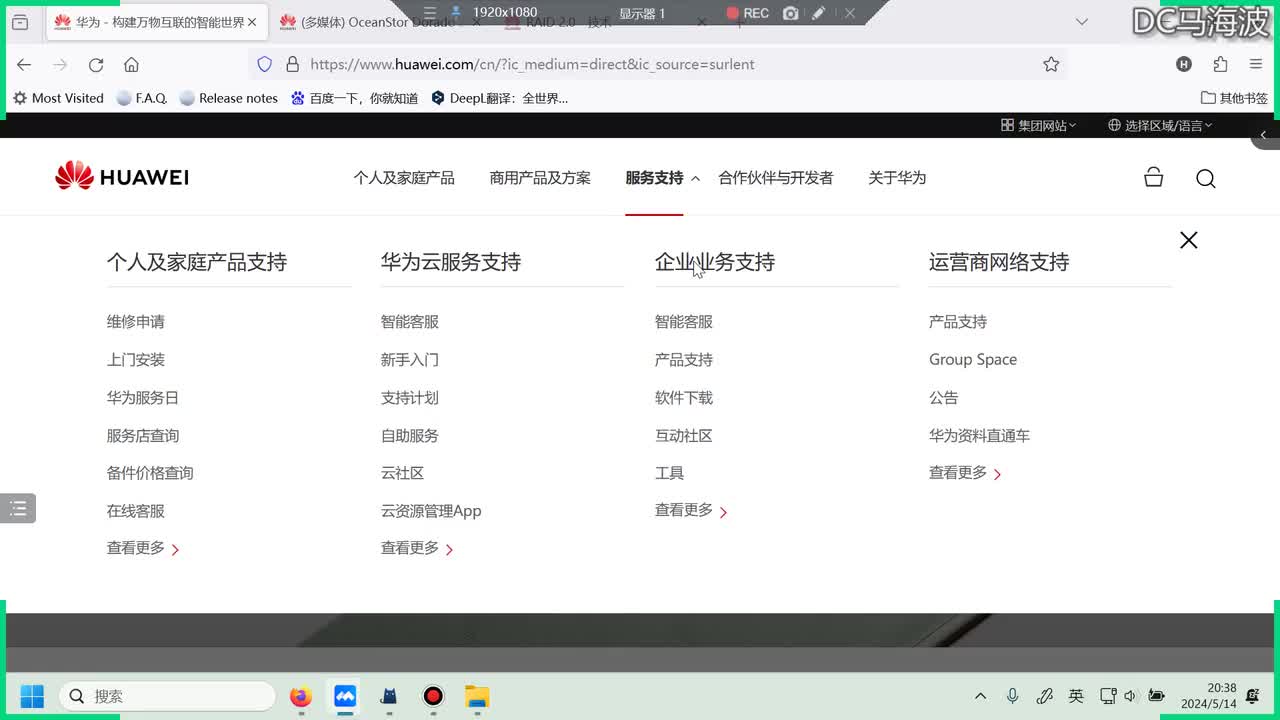
Task: Open the shopping bag icon
Action: 1153,177
